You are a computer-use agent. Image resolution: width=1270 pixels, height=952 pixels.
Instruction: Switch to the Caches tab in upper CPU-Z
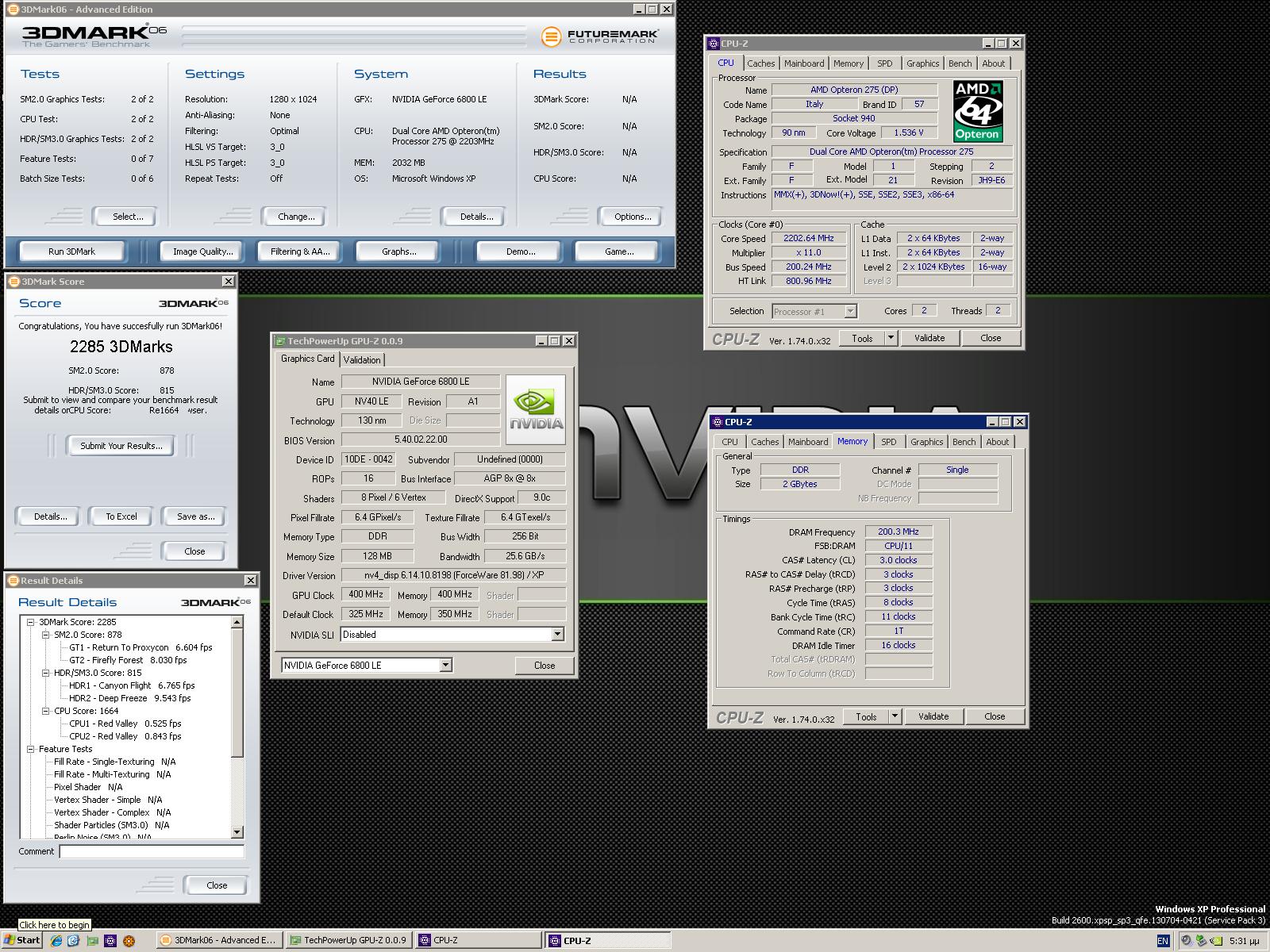point(760,63)
